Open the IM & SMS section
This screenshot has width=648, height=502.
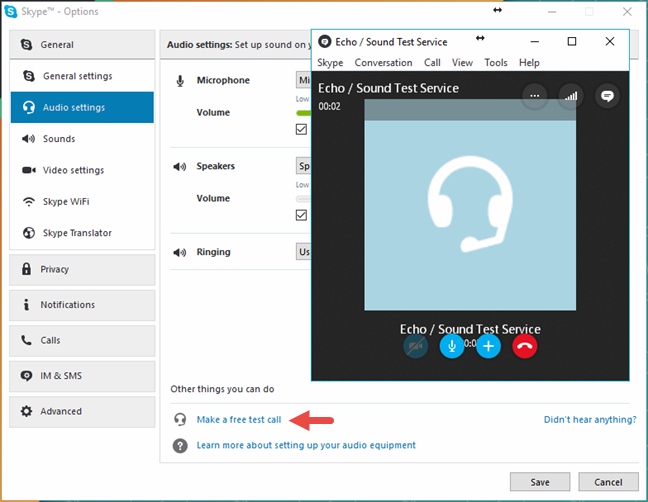82,376
